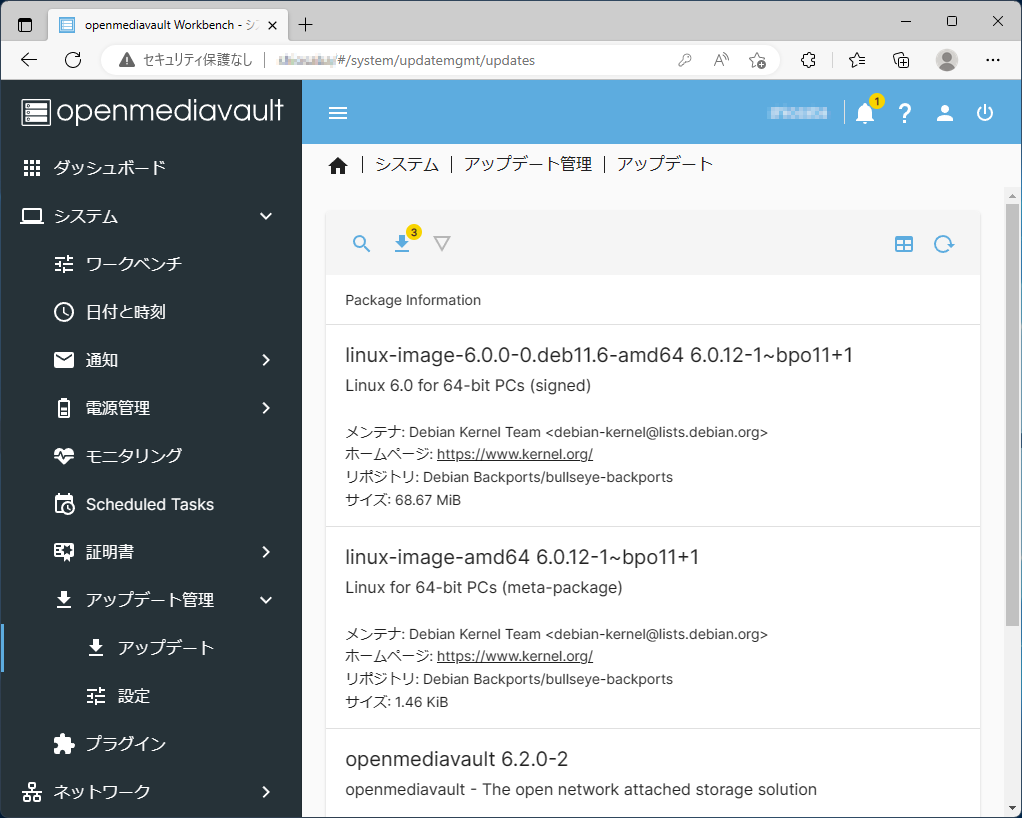
Task: Click the power icon in header
Action: click(985, 113)
